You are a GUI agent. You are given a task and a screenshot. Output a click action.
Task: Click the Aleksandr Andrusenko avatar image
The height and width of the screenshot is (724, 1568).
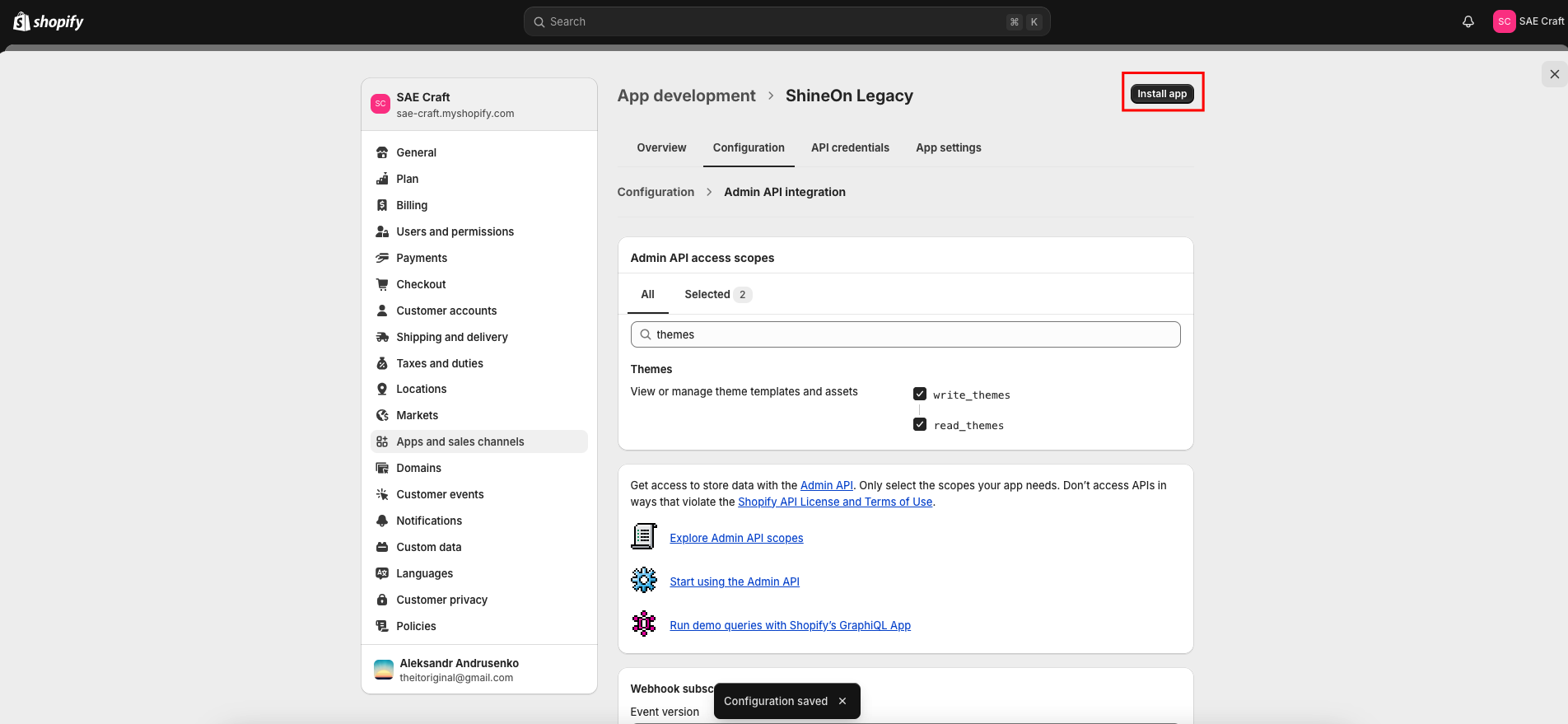384,670
